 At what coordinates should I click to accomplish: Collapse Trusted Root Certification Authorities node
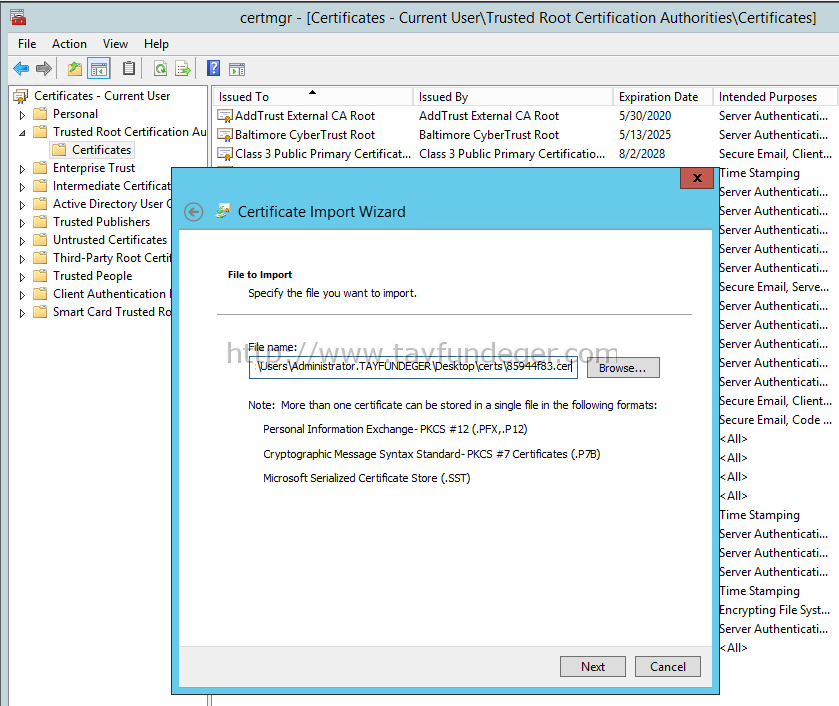coord(22,132)
